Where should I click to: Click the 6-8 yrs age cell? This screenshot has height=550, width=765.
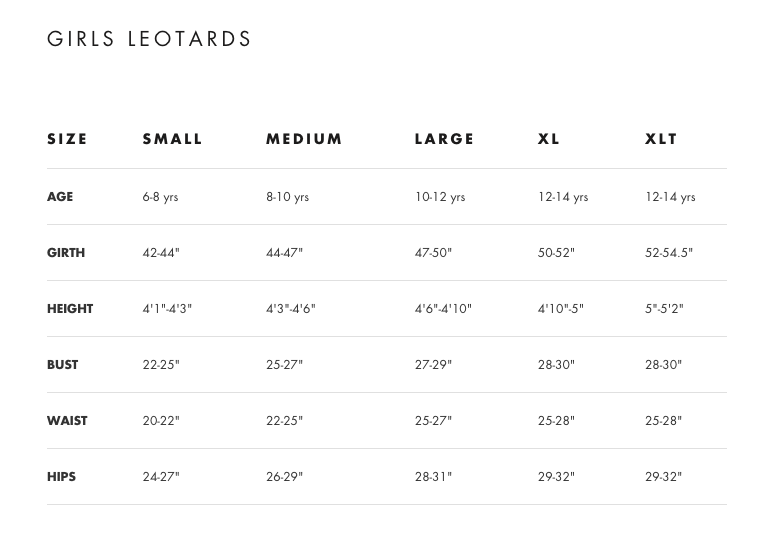pos(160,197)
